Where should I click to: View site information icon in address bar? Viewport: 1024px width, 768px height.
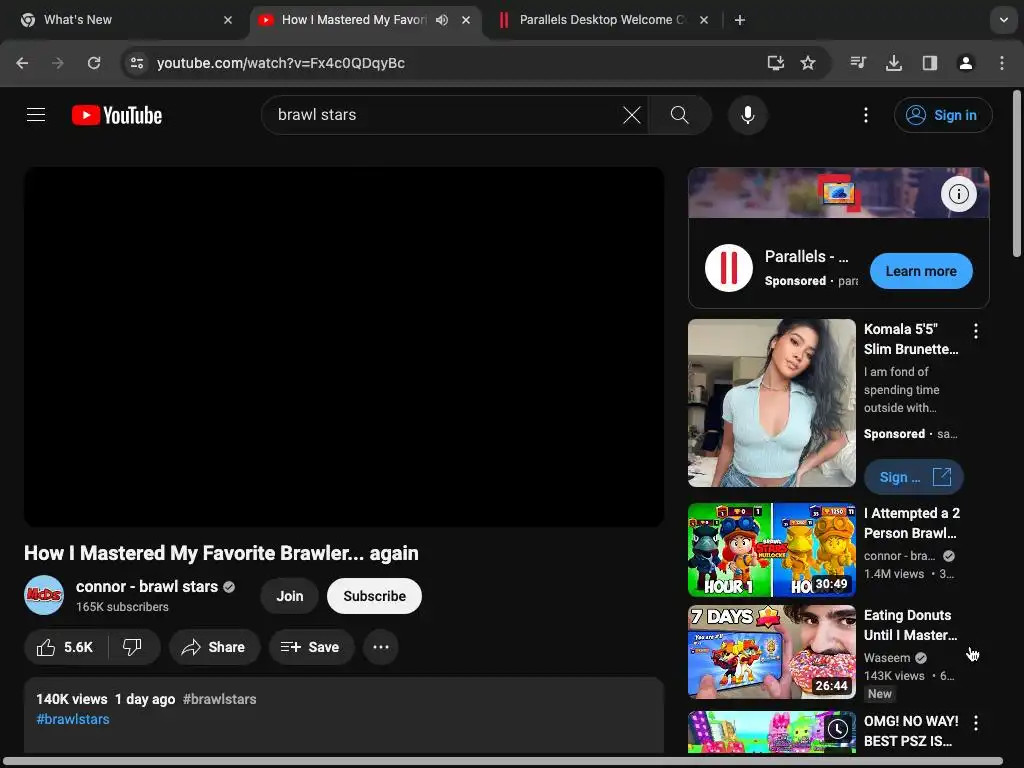[x=137, y=63]
